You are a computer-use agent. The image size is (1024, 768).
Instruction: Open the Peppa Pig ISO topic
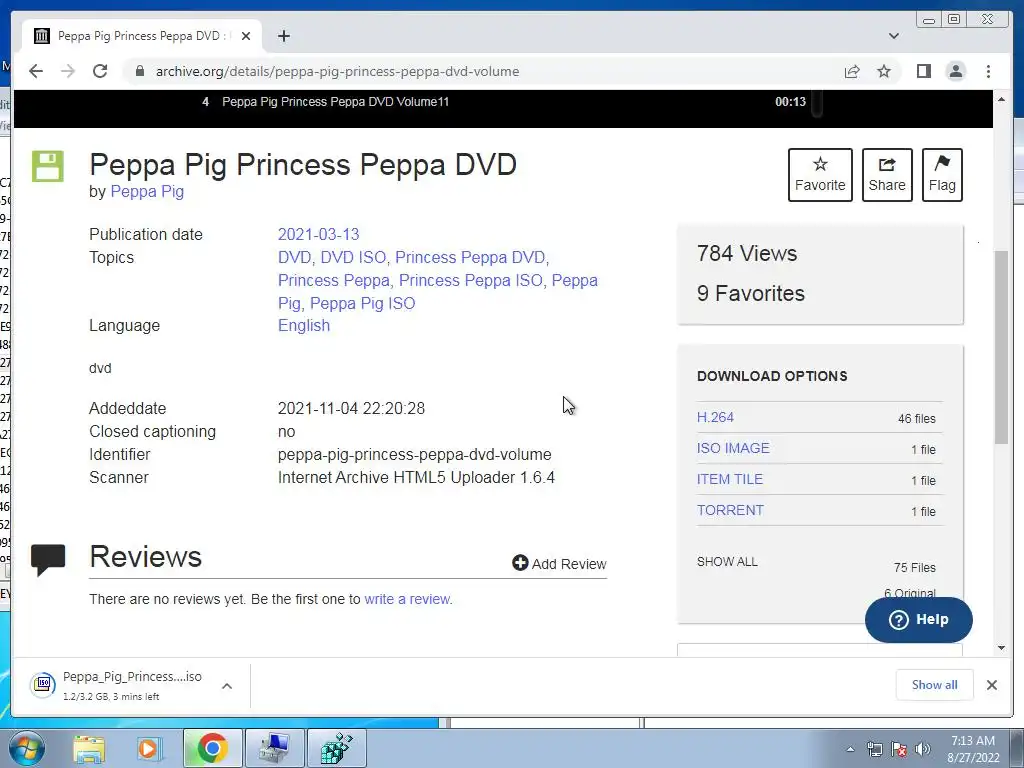click(x=362, y=303)
